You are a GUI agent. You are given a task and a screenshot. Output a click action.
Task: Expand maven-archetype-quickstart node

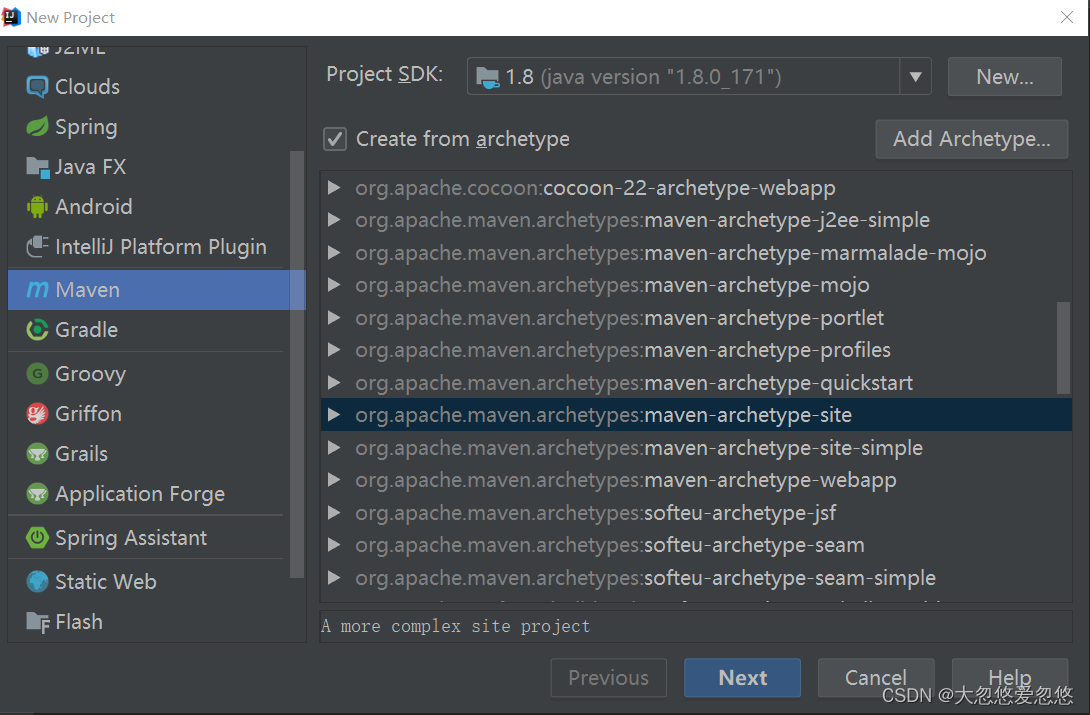[334, 382]
